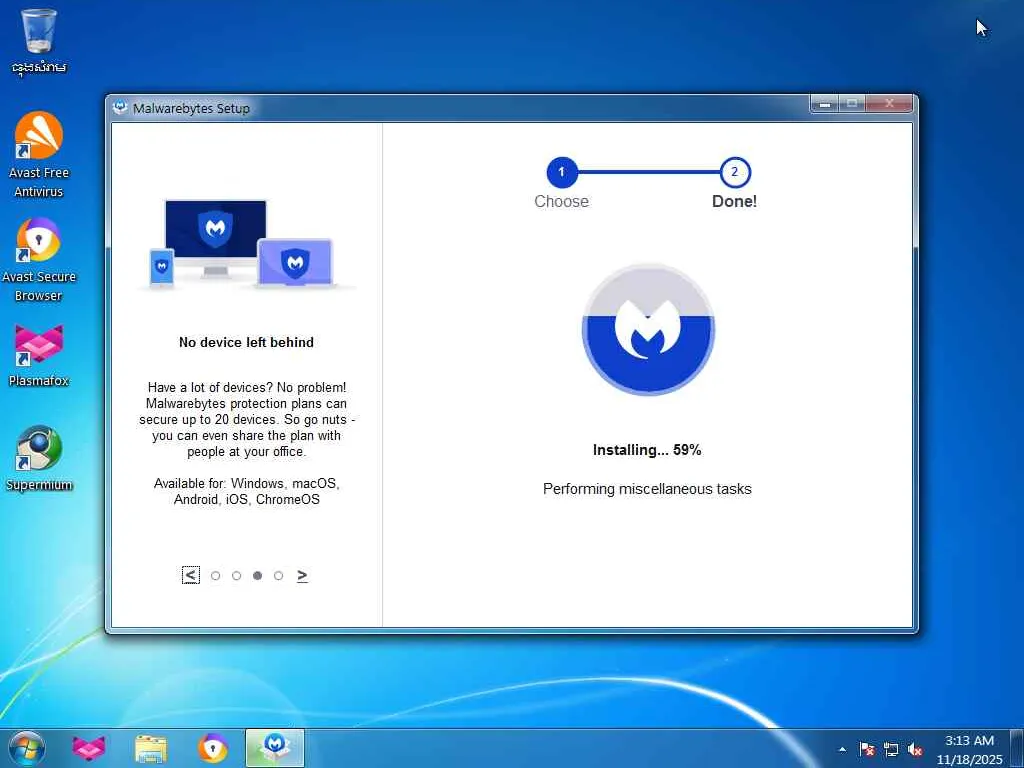The height and width of the screenshot is (768, 1024).
Task: Open Plasmafox desktop shortcut
Action: point(39,356)
